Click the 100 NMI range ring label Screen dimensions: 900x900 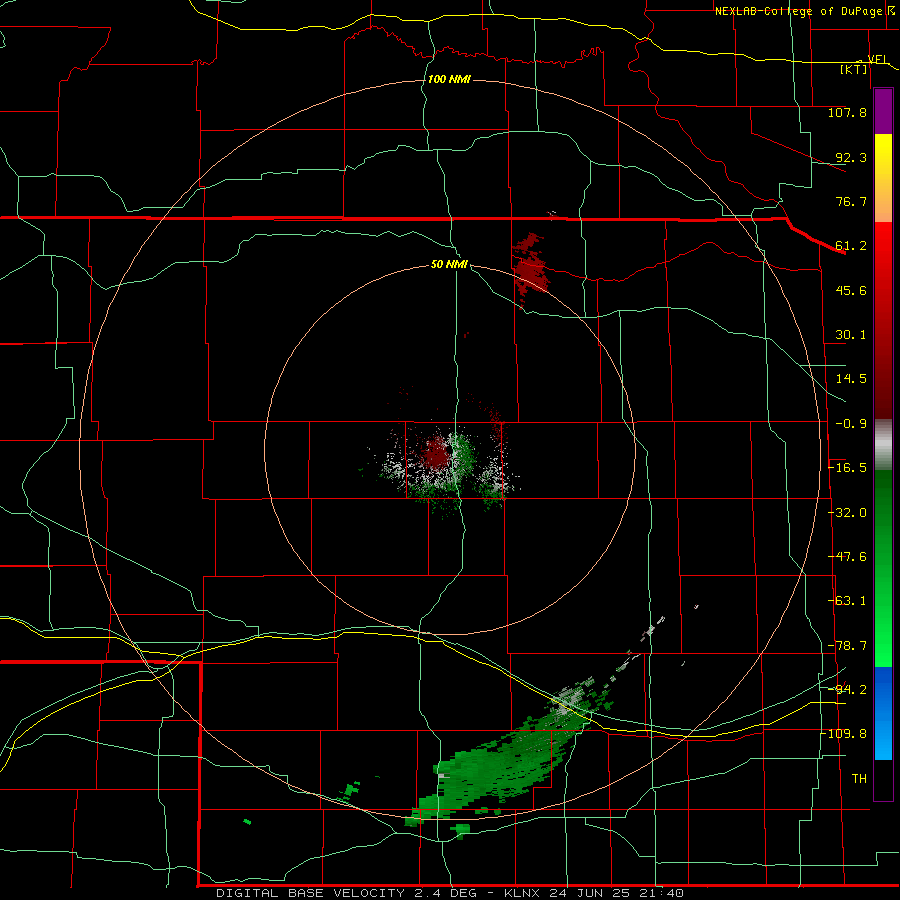449,79
